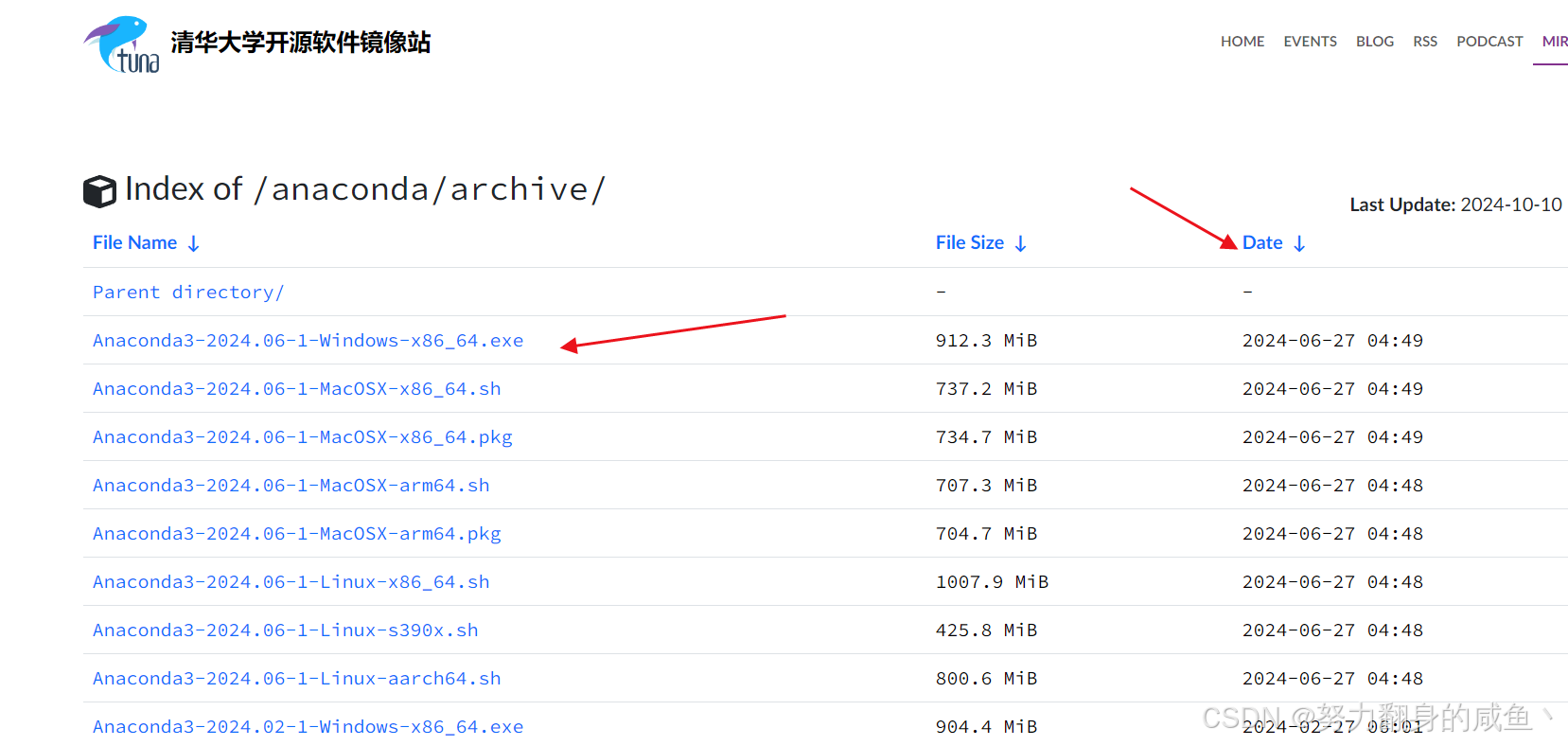Click the Last Update 2024-10-10 text
The height and width of the screenshot is (746, 1568).
click(x=1455, y=204)
